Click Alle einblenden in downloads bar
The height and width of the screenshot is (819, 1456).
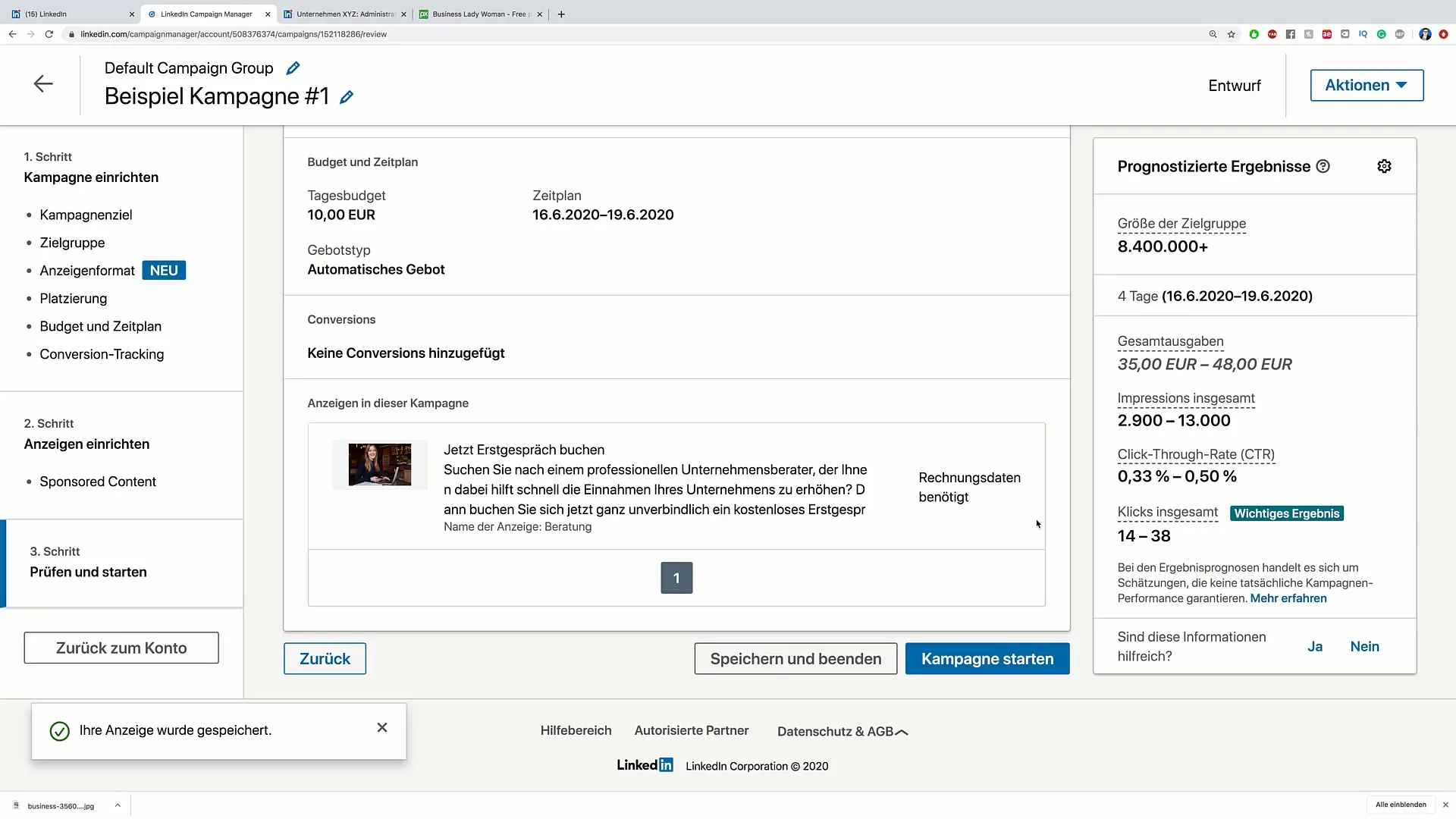click(x=1401, y=805)
